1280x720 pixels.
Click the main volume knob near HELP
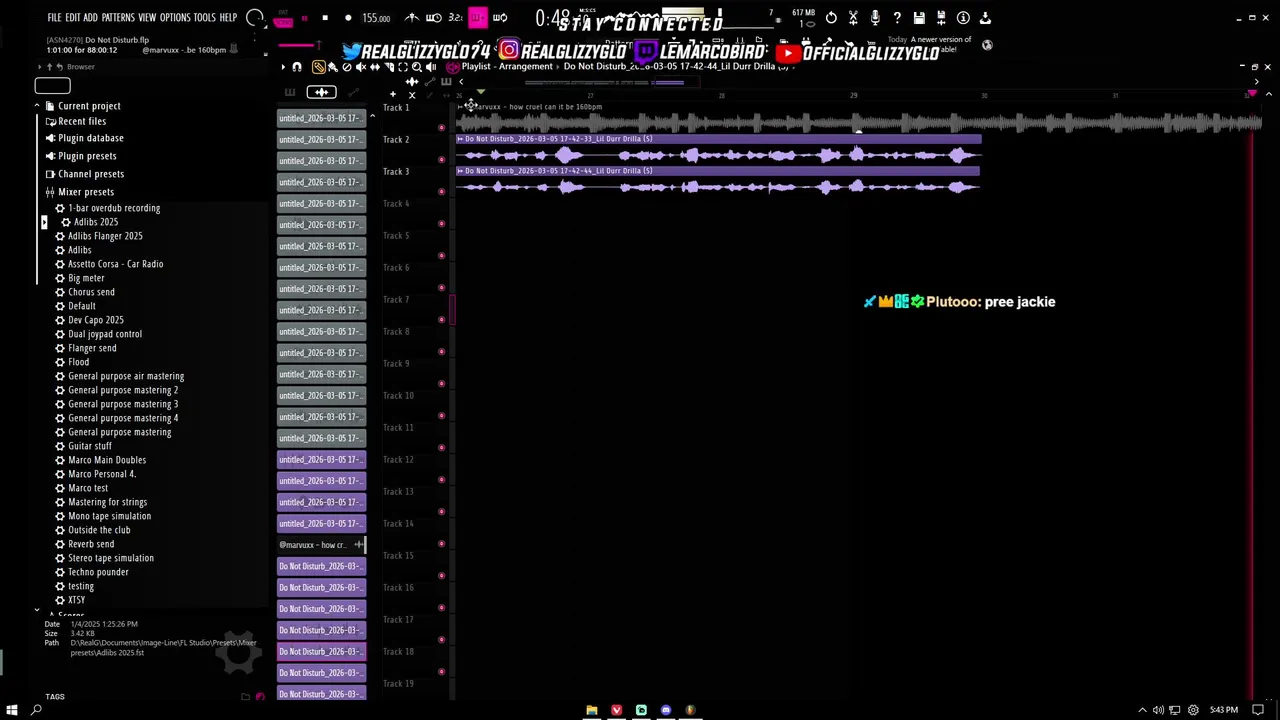[255, 18]
